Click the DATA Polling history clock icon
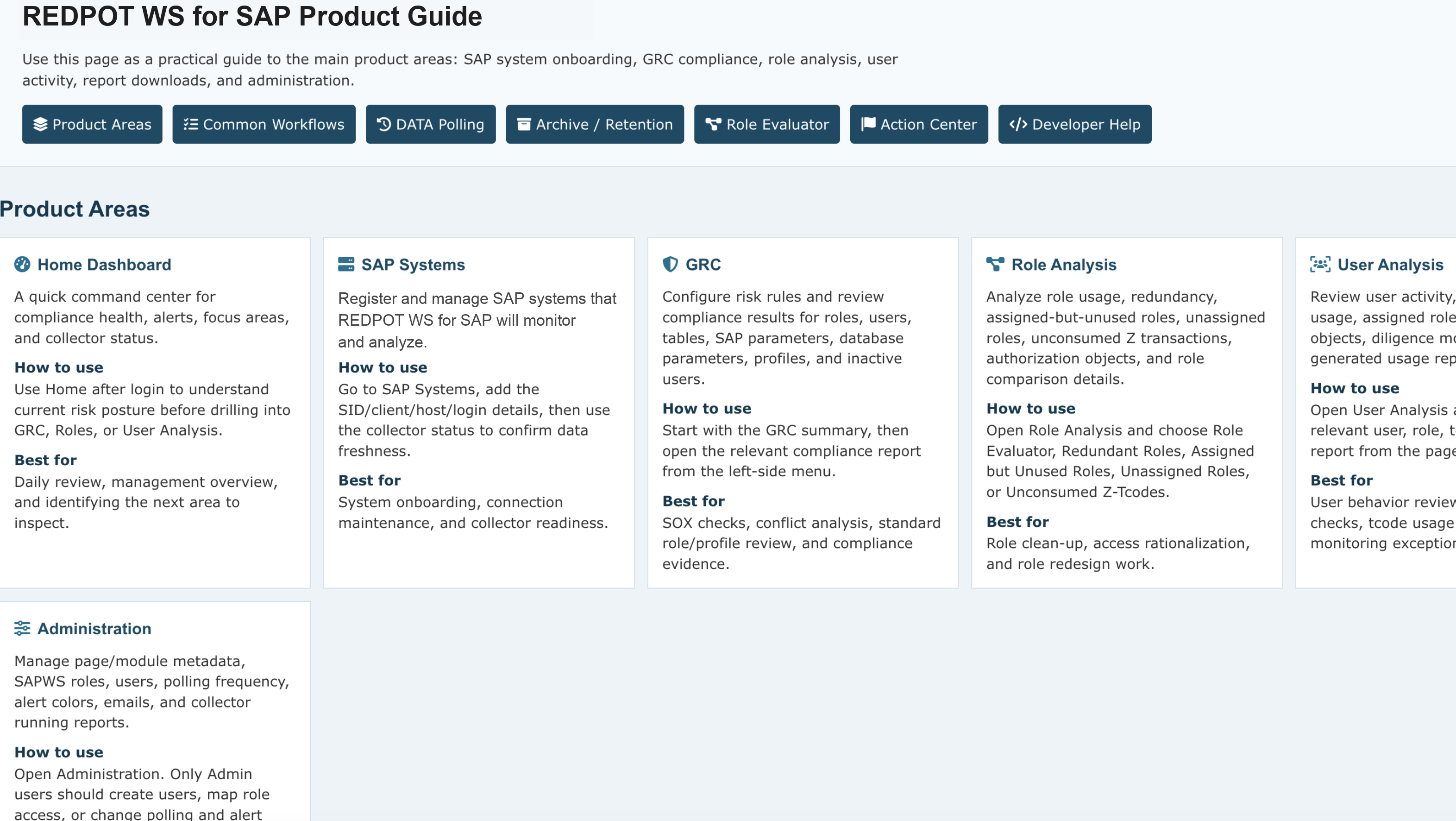This screenshot has width=1456, height=821. pos(384,124)
